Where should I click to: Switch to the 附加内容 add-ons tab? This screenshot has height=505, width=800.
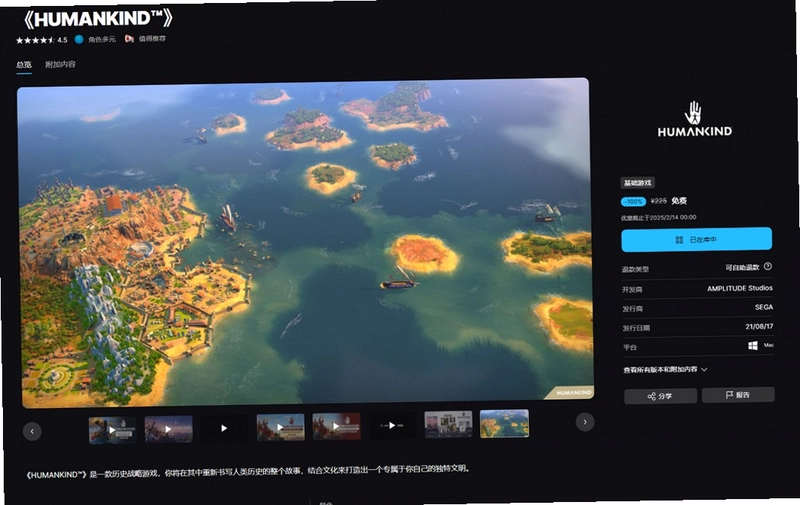[x=60, y=64]
